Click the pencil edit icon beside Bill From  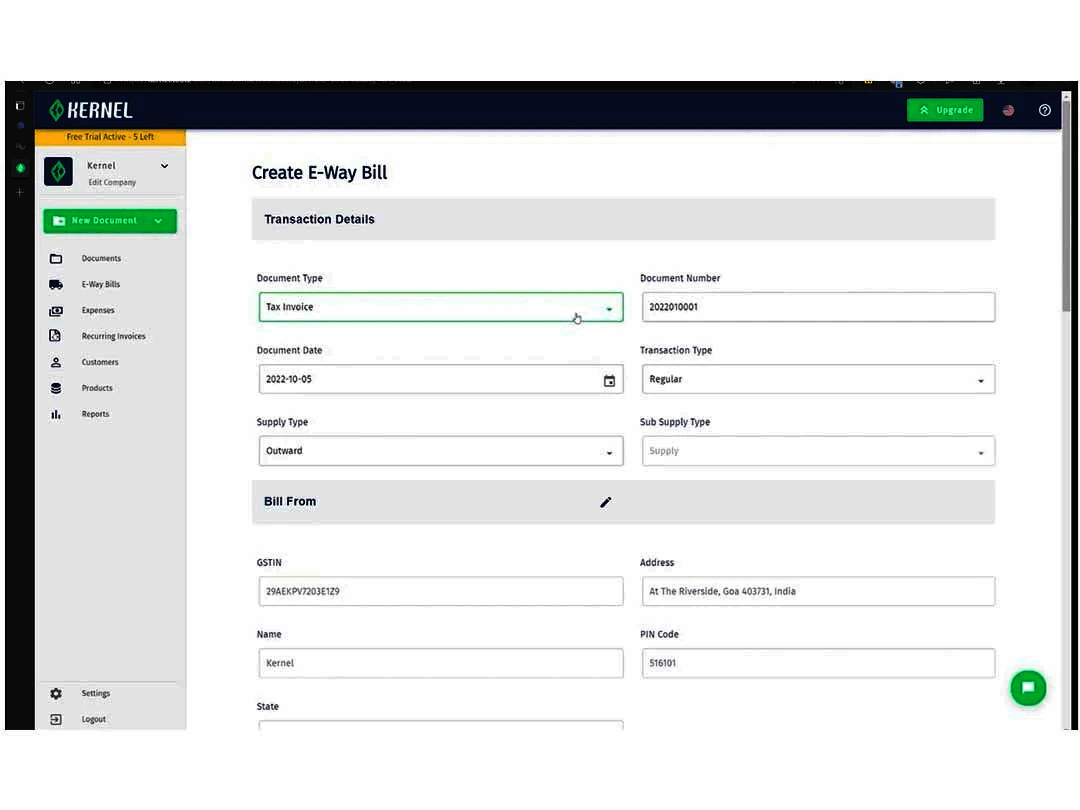pos(605,502)
